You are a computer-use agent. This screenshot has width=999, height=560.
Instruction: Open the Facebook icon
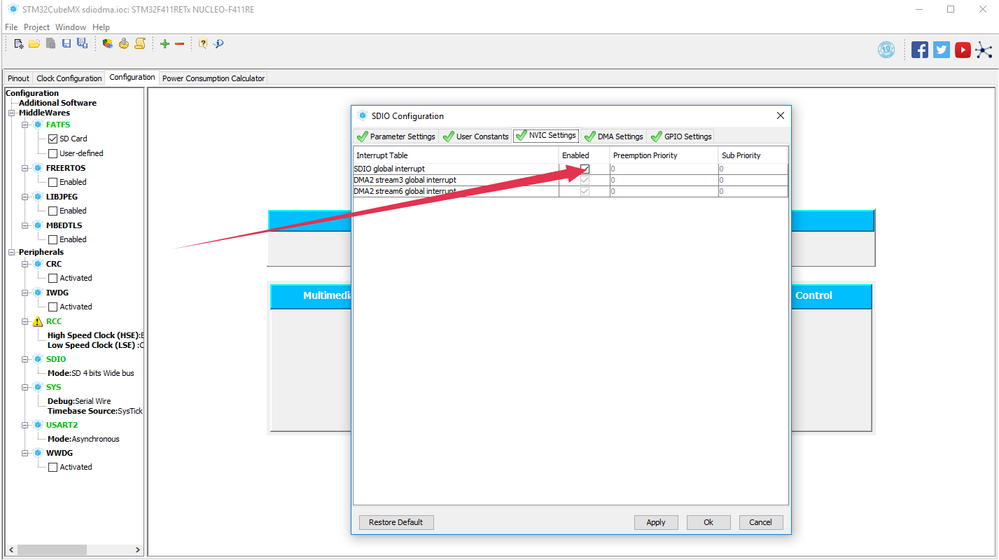(919, 50)
